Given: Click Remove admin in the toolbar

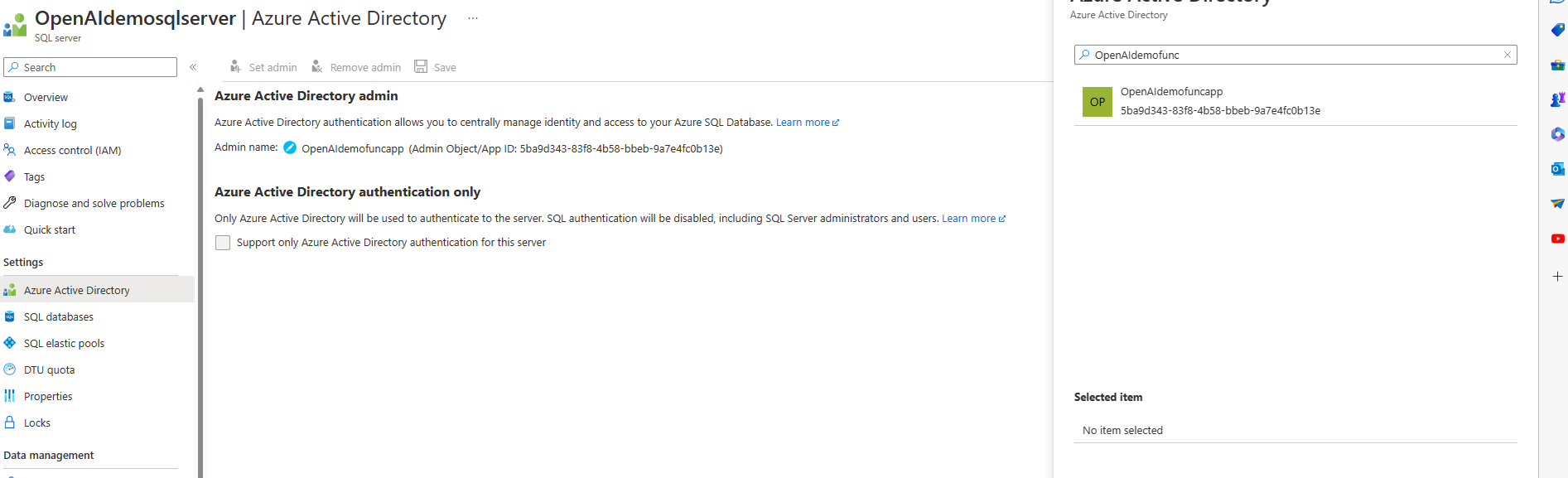Looking at the screenshot, I should 356,67.
